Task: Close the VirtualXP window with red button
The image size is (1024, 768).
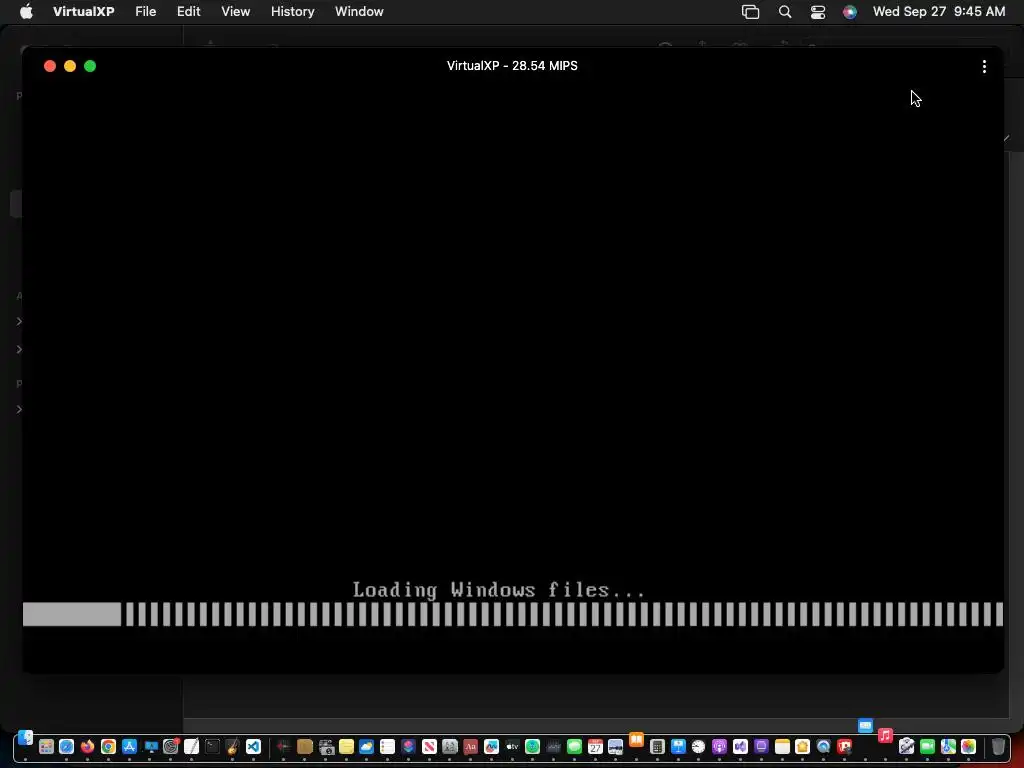Action: pos(50,66)
